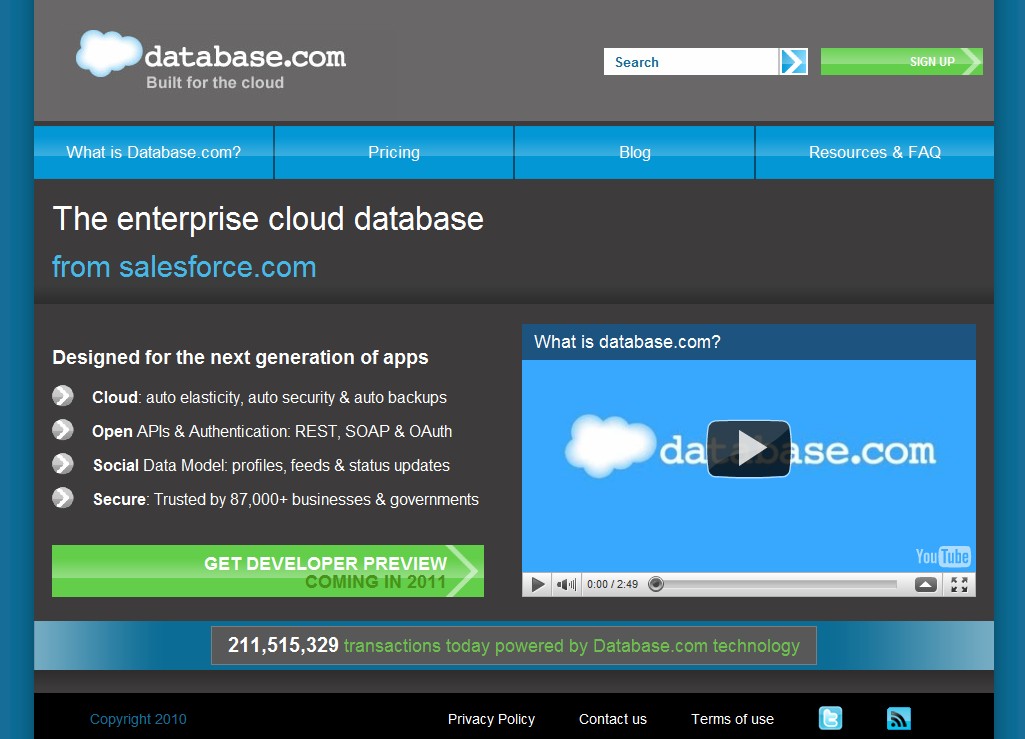Click the Cloud: auto elasticity feature text

[x=269, y=397]
